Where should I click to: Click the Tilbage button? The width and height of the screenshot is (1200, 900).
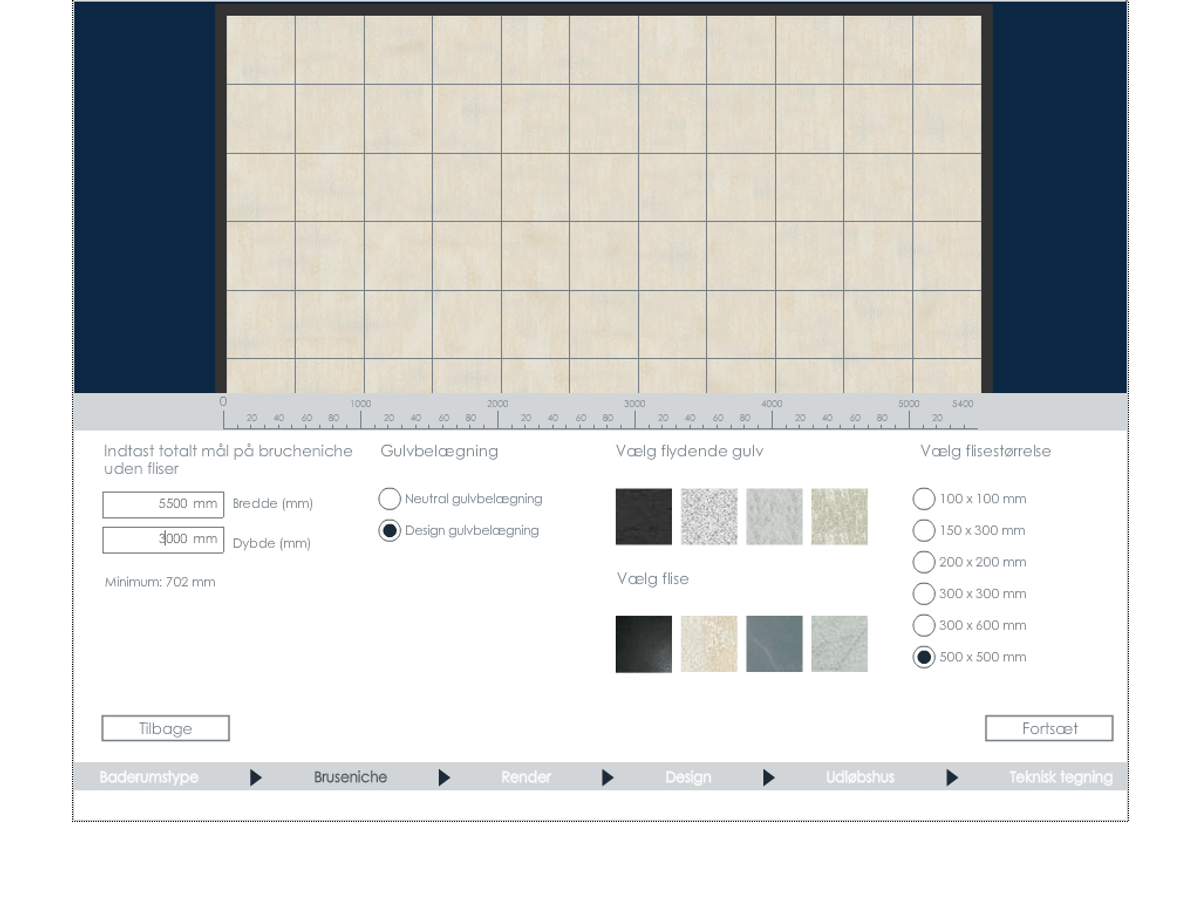(x=165, y=729)
